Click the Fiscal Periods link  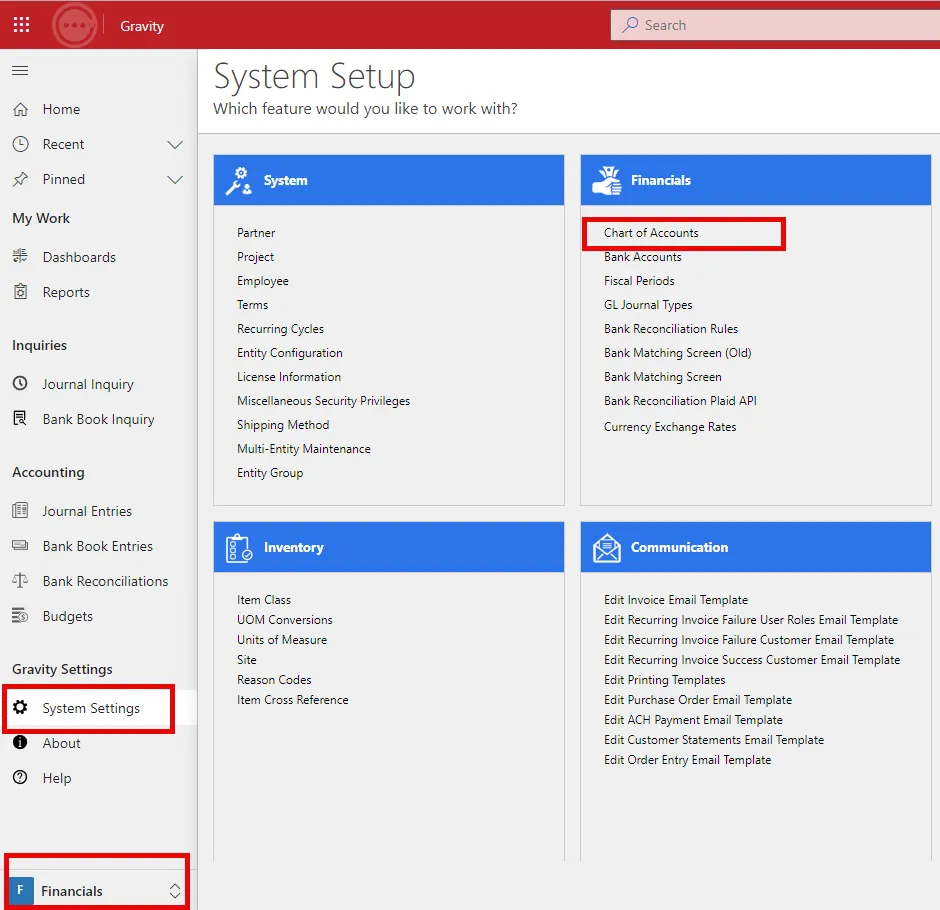[639, 281]
